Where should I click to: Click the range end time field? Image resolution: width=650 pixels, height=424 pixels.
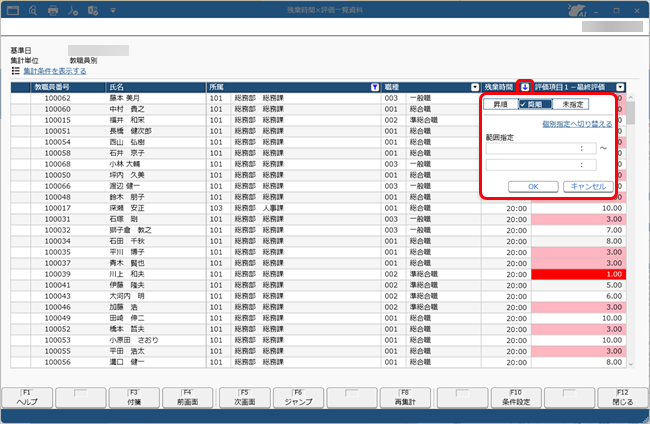(x=541, y=165)
